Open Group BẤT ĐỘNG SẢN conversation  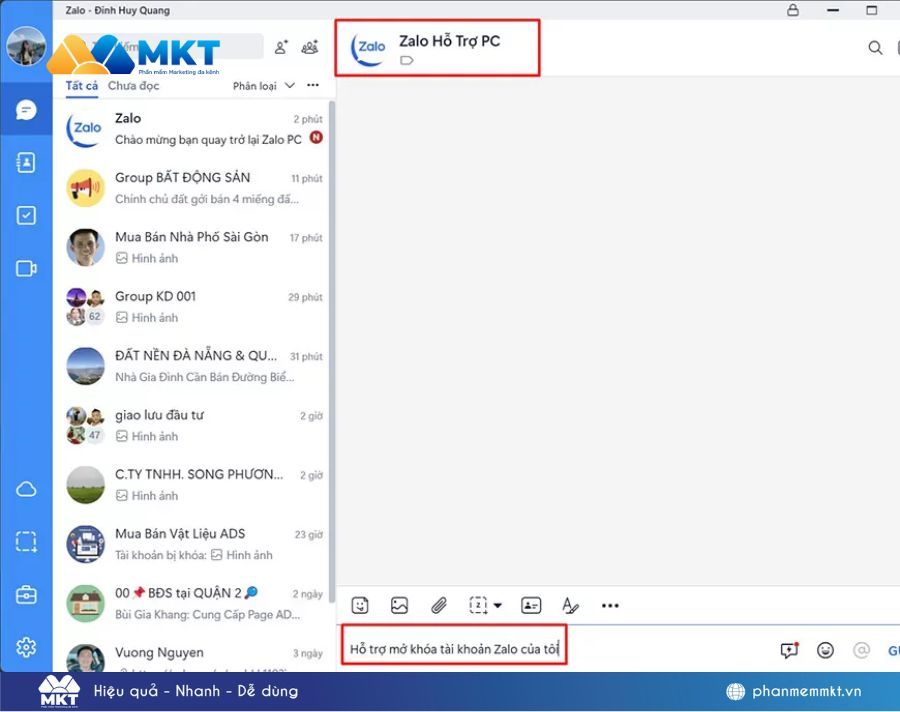192,188
